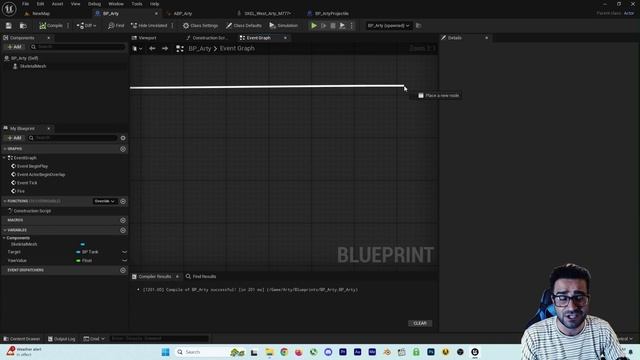Viewport: 640px width, 360px height.
Task: Open the Tools menu
Action: 137,4
